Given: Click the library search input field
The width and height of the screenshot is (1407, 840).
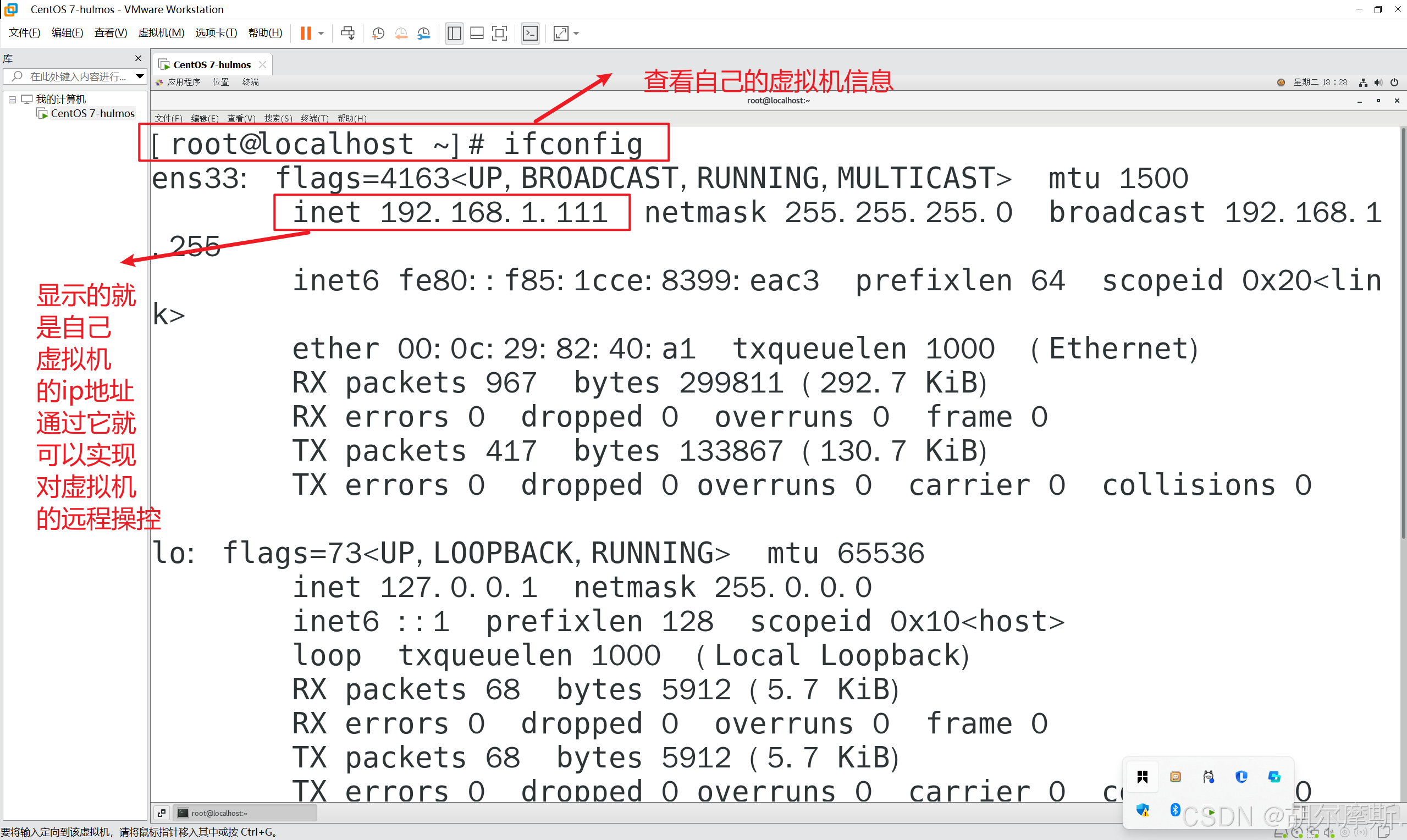Looking at the screenshot, I should [76, 76].
